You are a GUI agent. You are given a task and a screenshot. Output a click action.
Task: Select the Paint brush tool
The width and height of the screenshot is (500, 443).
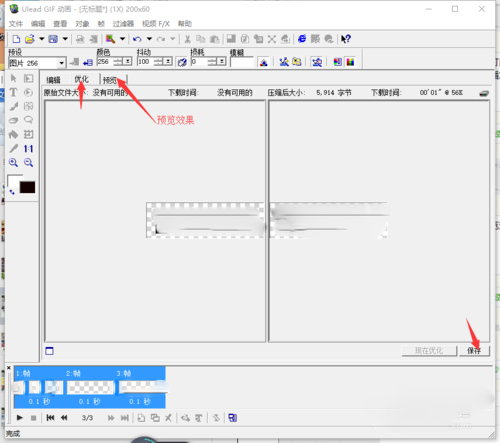[13, 106]
